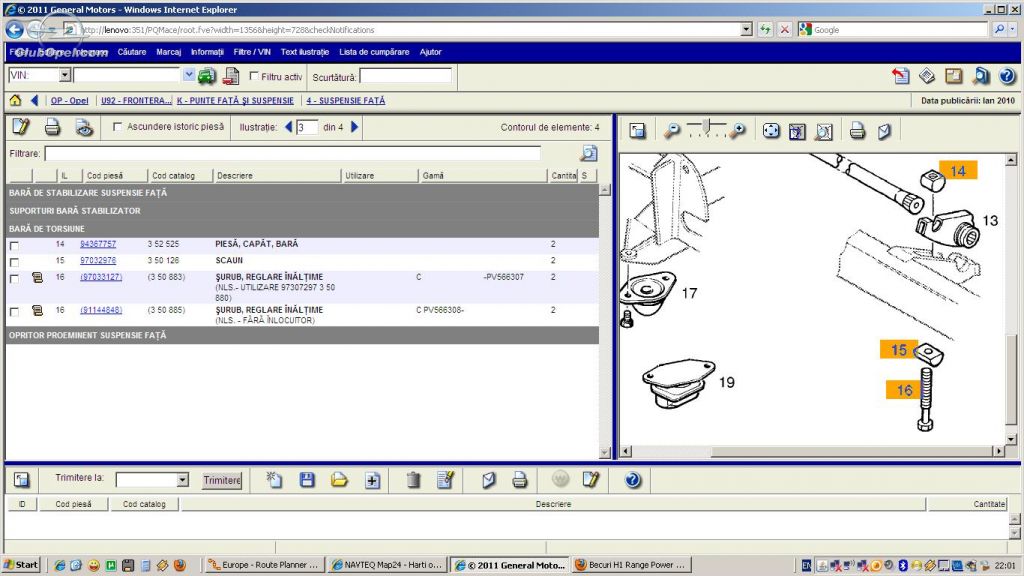Select checkbox for part (91144848)
1024x576 pixels.
pyautogui.click(x=14, y=312)
